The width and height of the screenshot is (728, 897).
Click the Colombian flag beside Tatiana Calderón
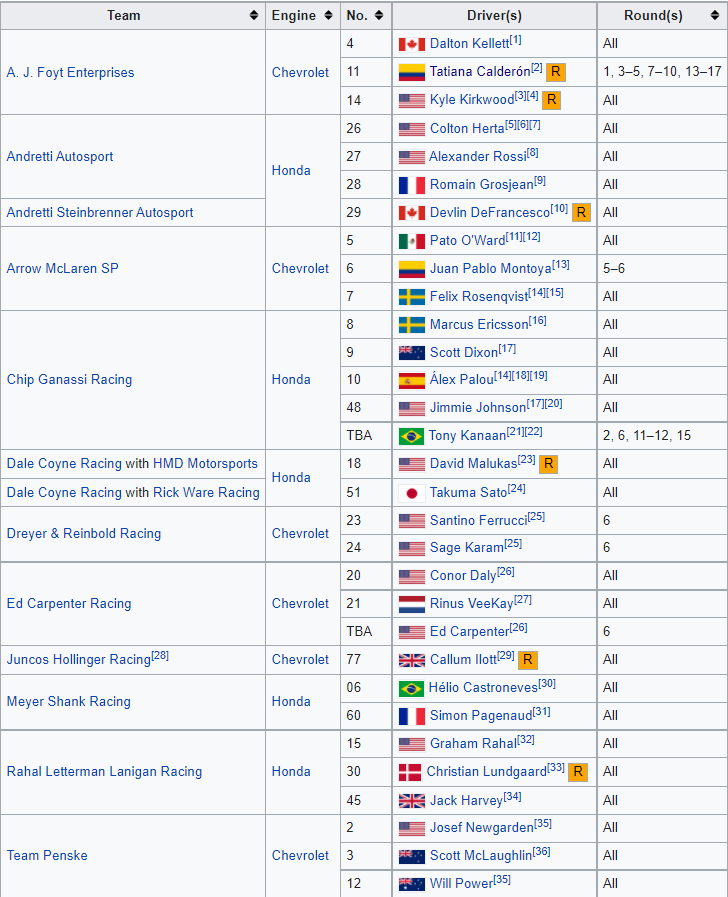(x=411, y=72)
